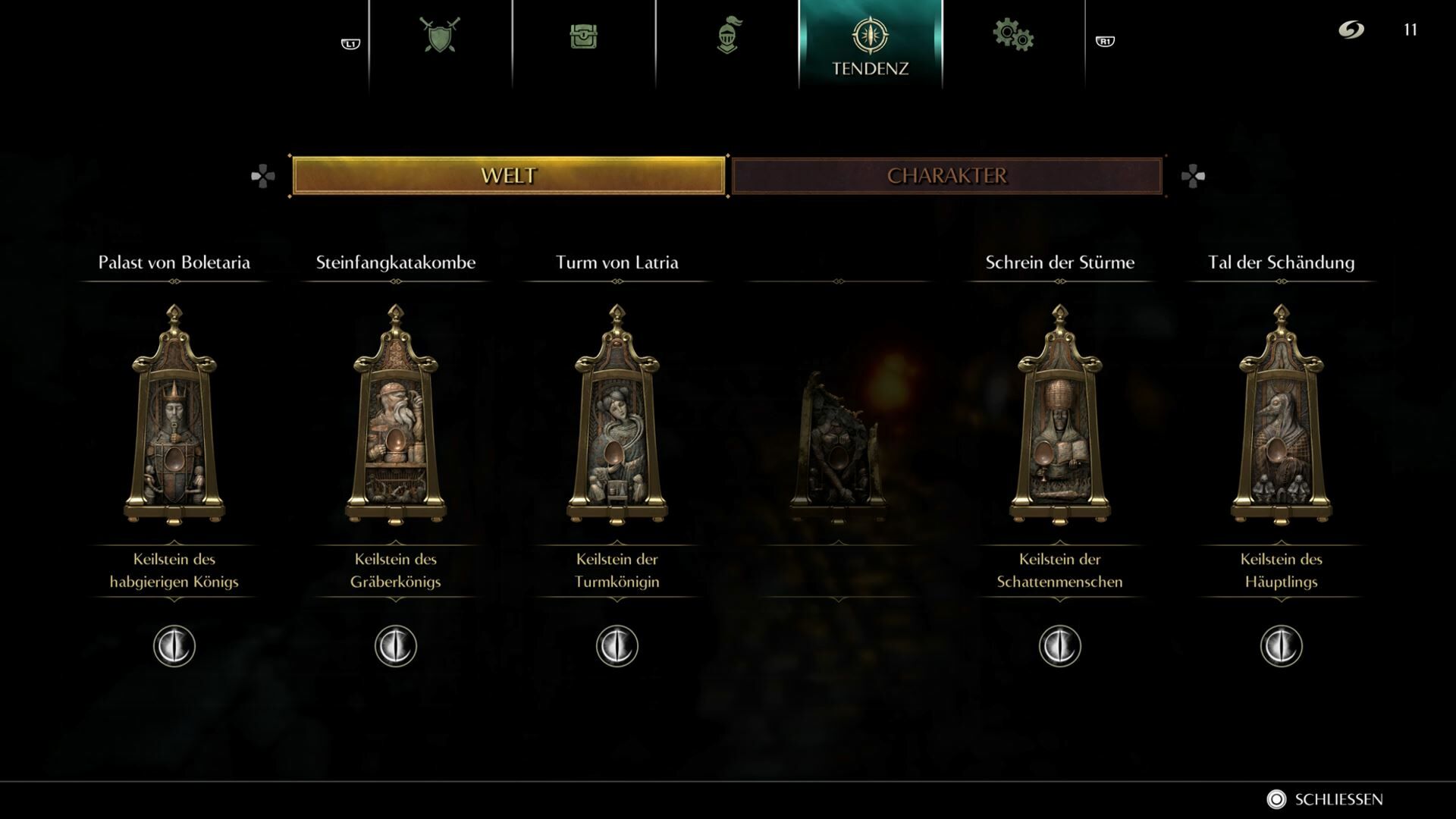
Task: Click the L1 previous tab indicator
Action: [350, 43]
